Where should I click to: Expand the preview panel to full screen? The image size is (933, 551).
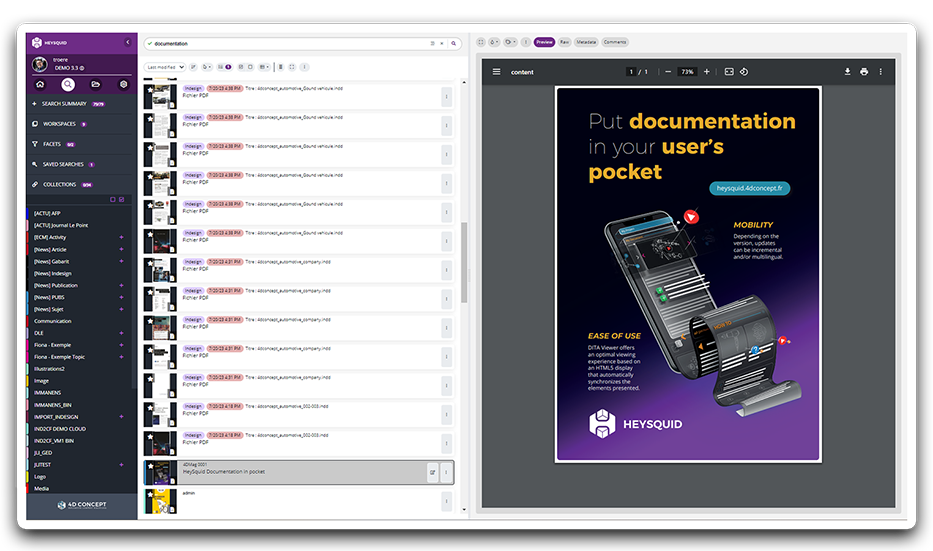(481, 42)
